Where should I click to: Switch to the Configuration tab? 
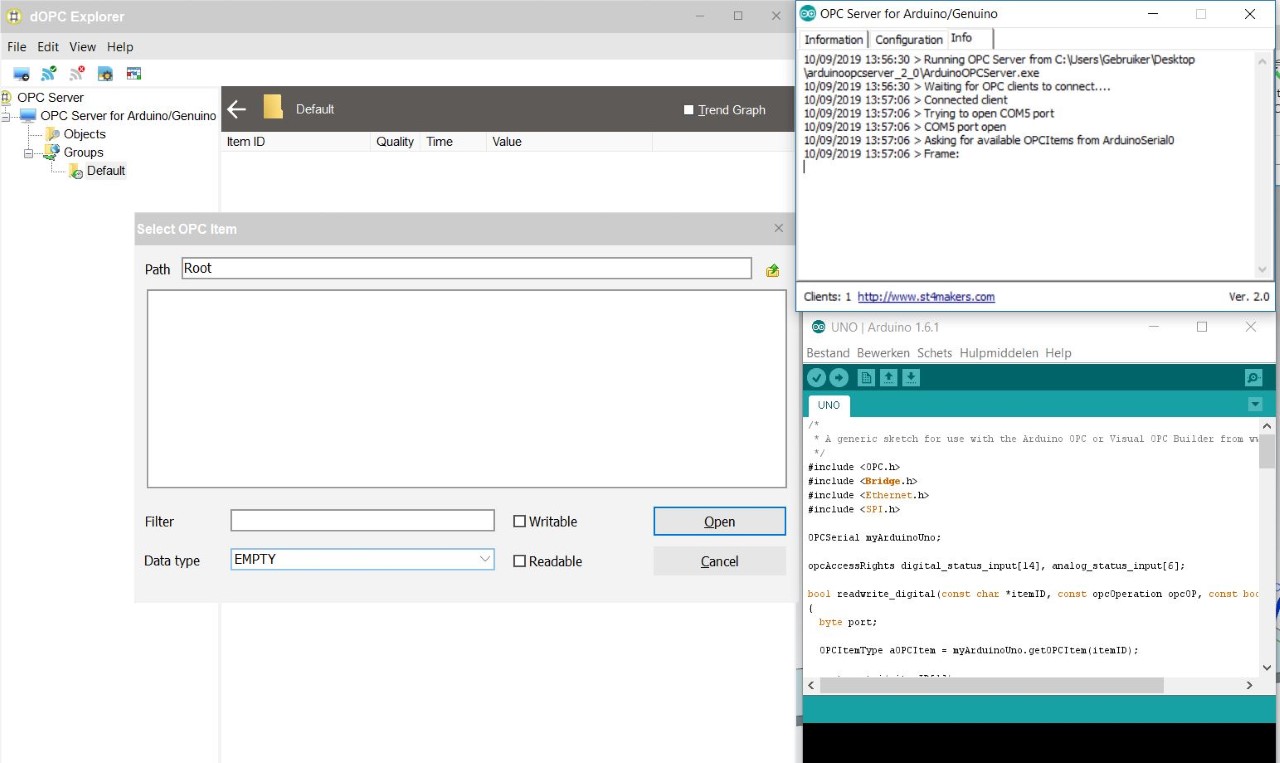pos(908,39)
